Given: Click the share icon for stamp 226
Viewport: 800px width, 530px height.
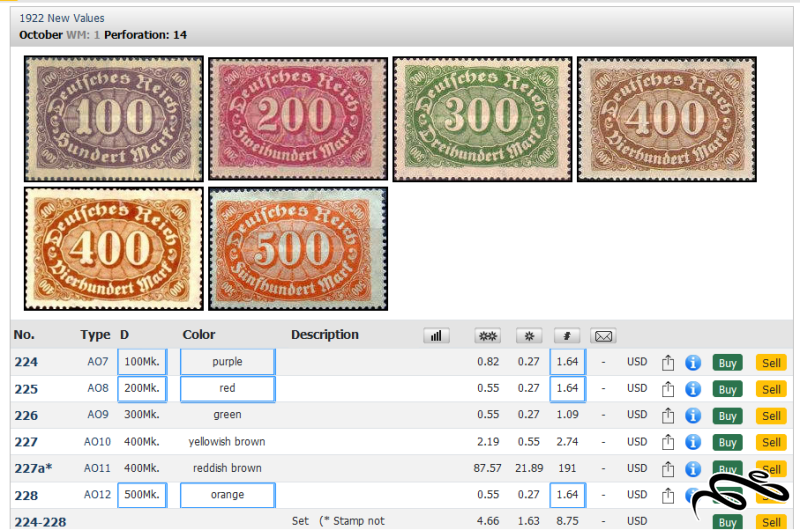Looking at the screenshot, I should coord(668,416).
